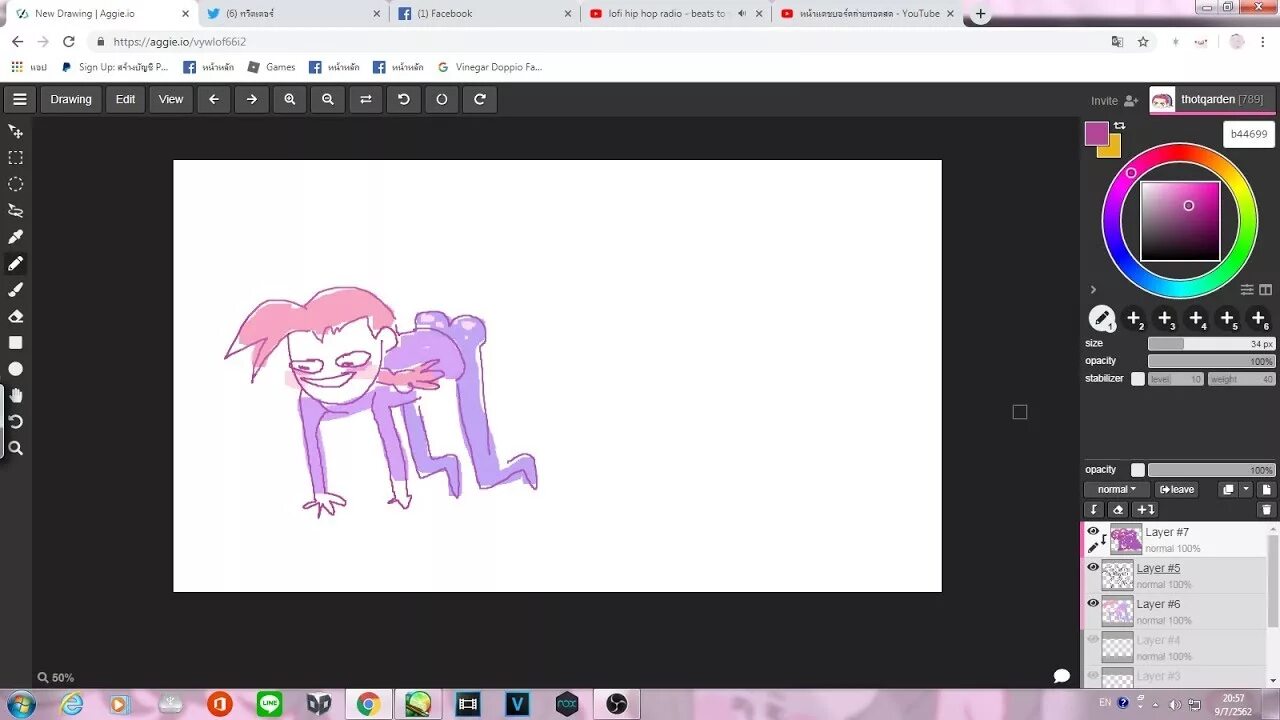1280x720 pixels.
Task: Open a new browser tab
Action: (981, 14)
